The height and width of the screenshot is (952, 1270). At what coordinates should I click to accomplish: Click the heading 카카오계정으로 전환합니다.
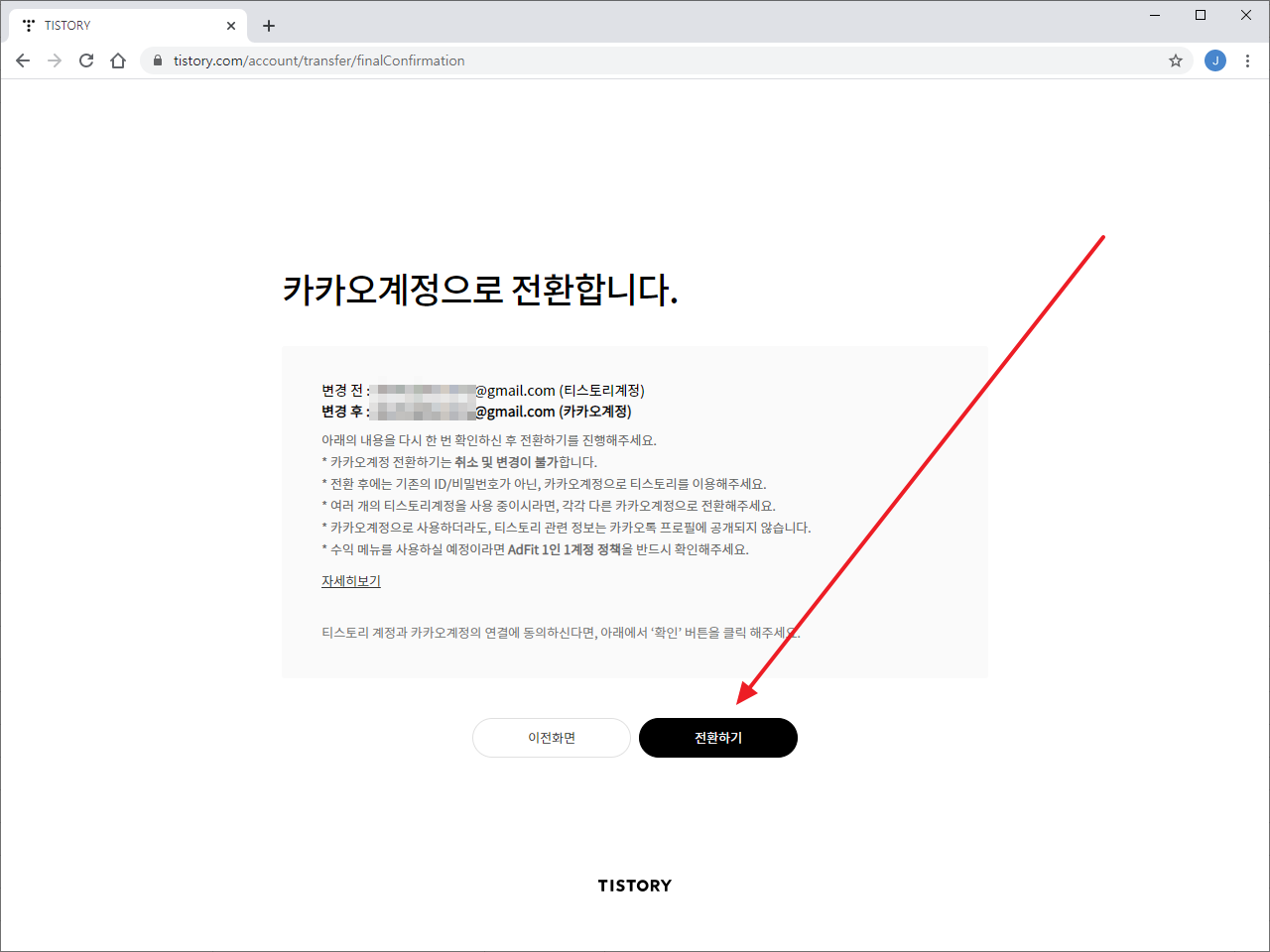point(480,290)
